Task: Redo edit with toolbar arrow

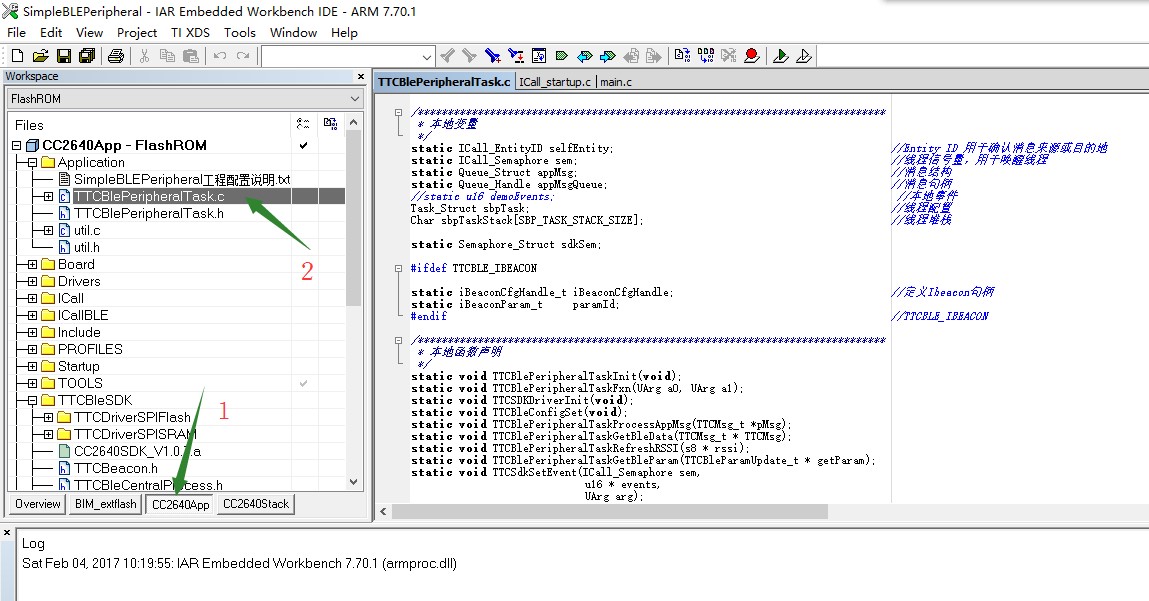Action: coord(243,56)
